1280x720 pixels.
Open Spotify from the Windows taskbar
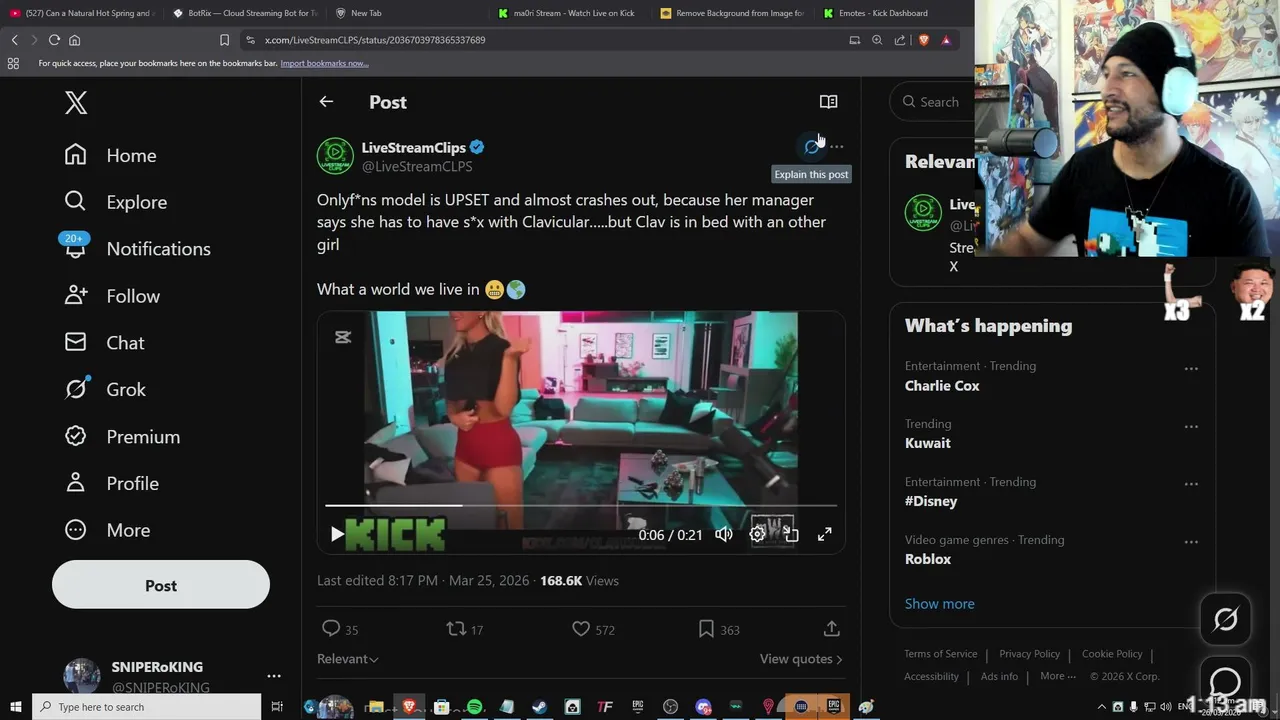(474, 707)
